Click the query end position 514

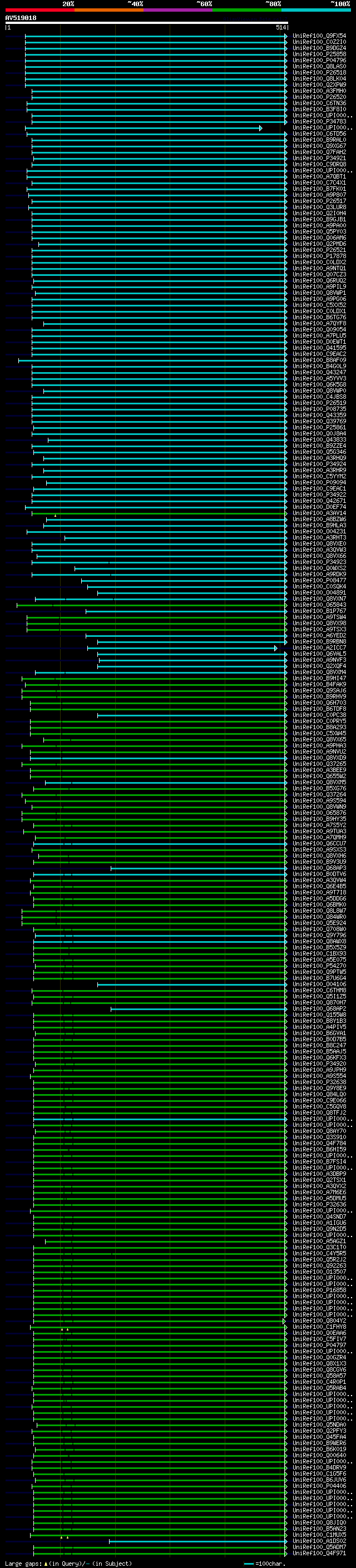280,27
